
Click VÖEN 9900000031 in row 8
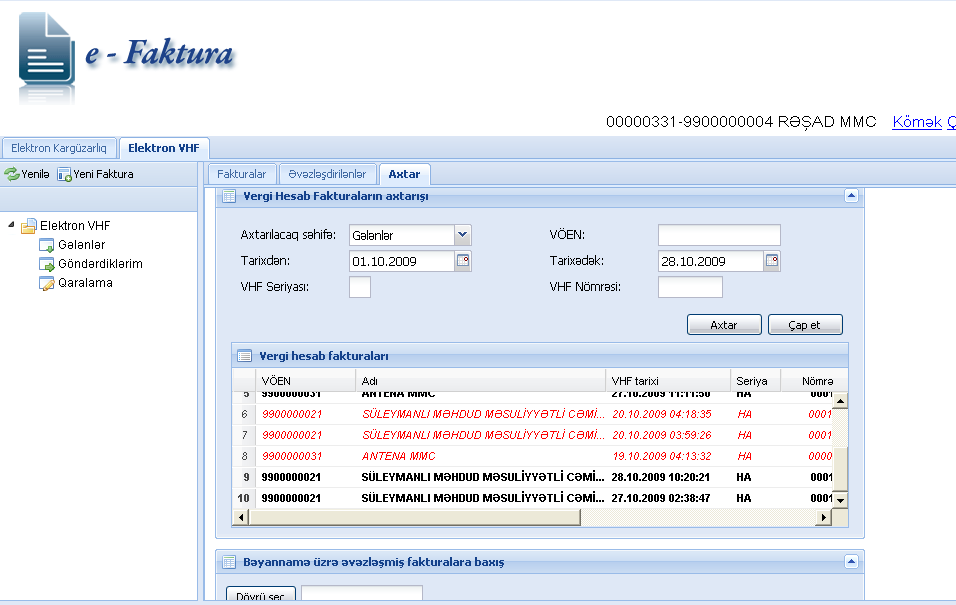pos(292,456)
